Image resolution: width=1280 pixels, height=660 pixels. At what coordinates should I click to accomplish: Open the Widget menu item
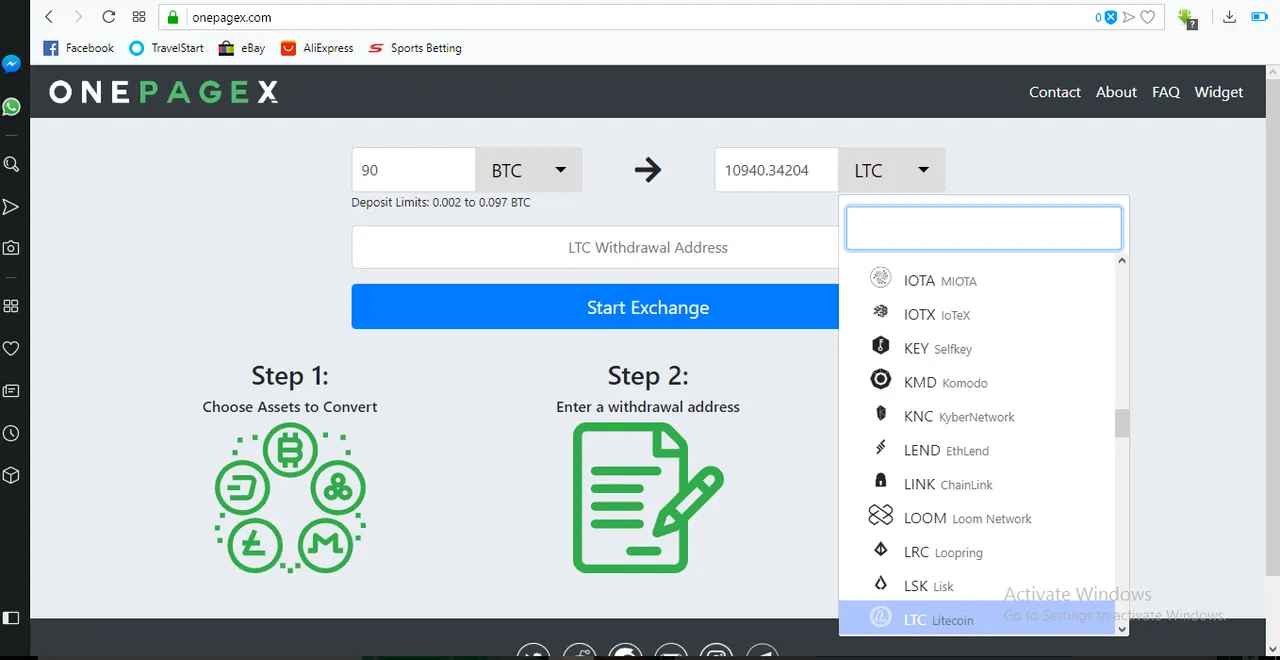click(1219, 92)
